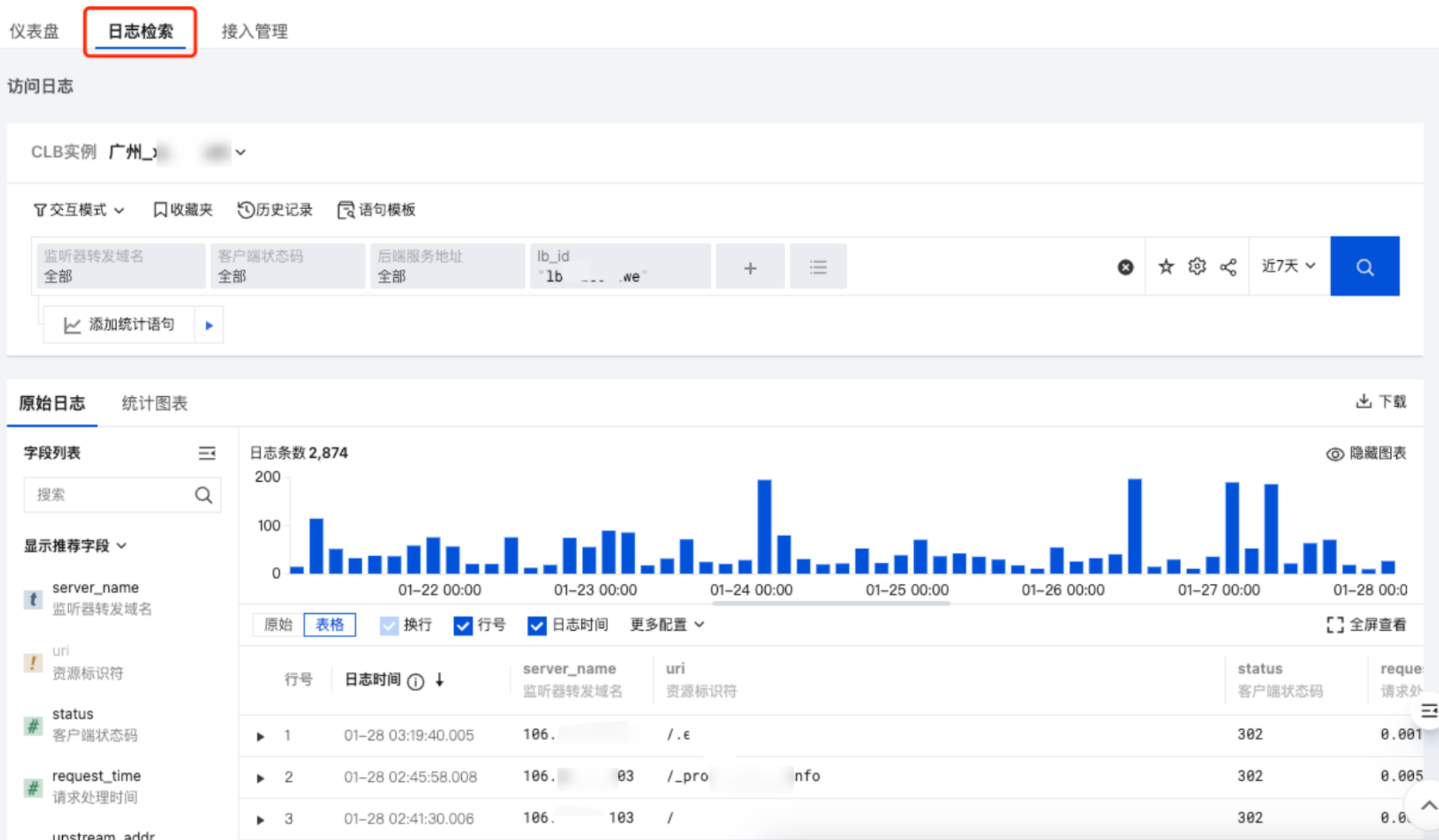Open 客户端状态码 filter
This screenshot has height=840, width=1439.
point(288,266)
